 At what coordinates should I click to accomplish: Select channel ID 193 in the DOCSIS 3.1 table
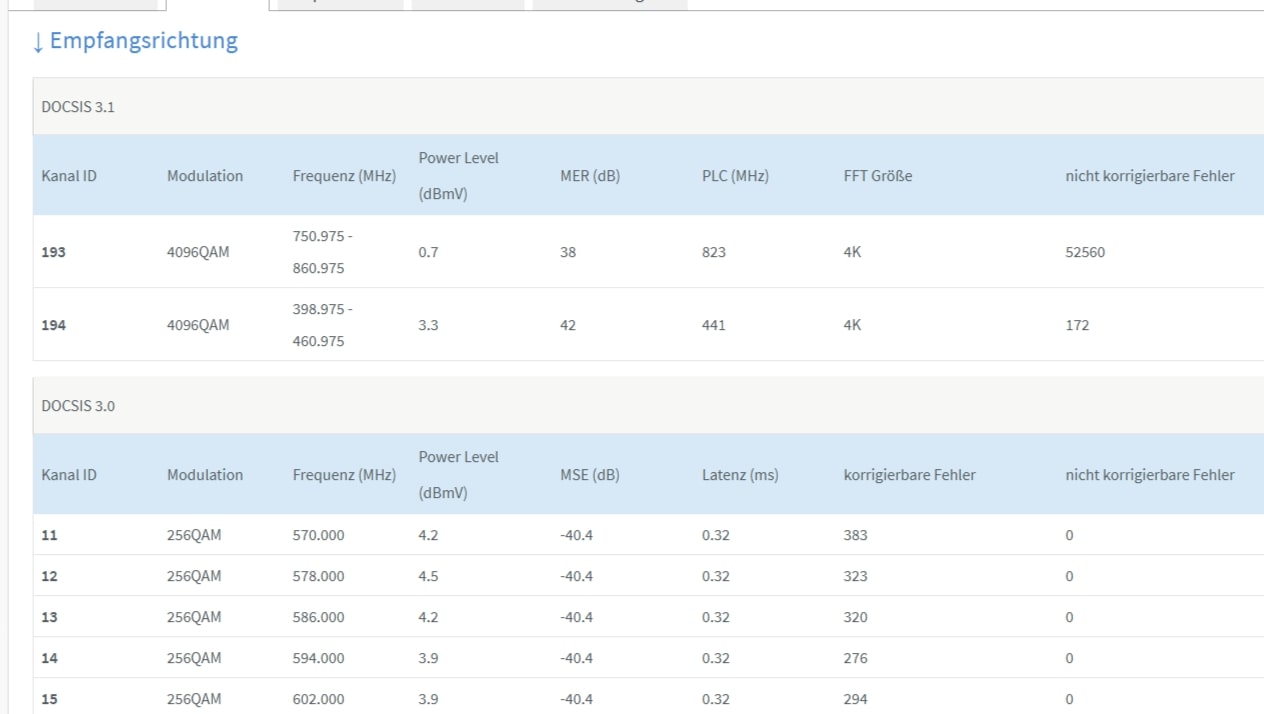coord(53,252)
